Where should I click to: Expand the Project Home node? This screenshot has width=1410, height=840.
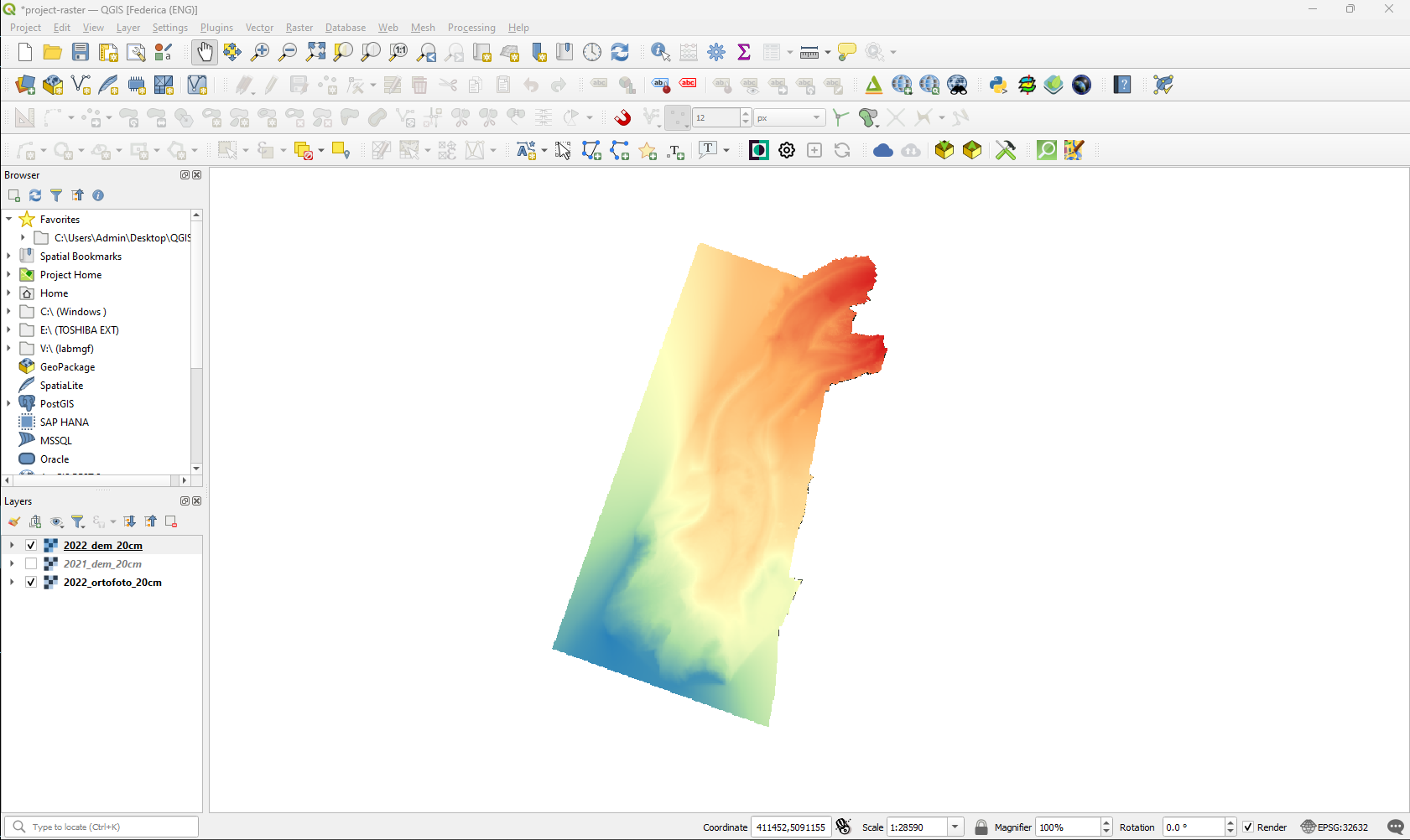(x=9, y=275)
